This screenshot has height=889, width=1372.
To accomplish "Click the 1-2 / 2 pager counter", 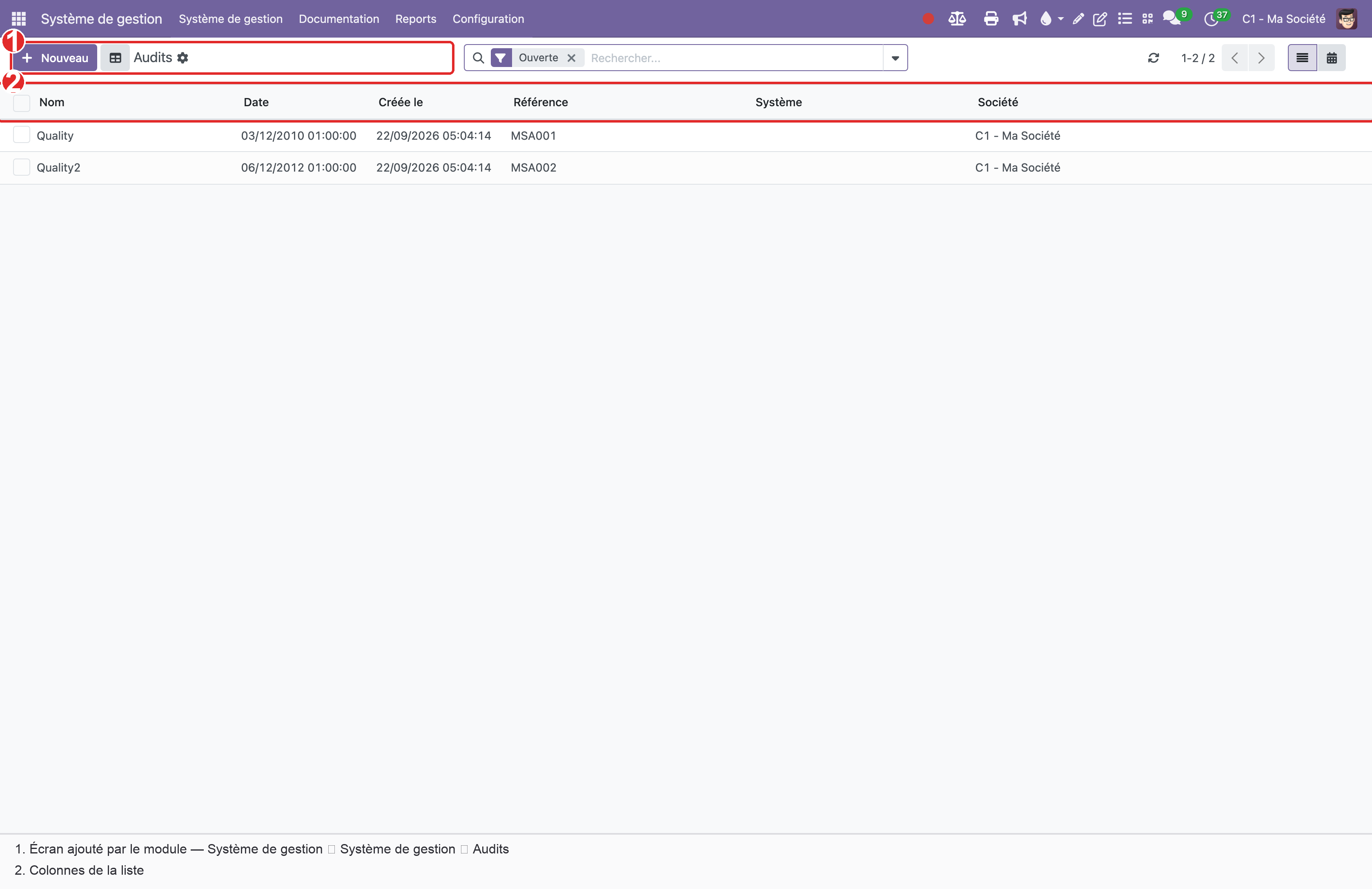I will click(1198, 58).
